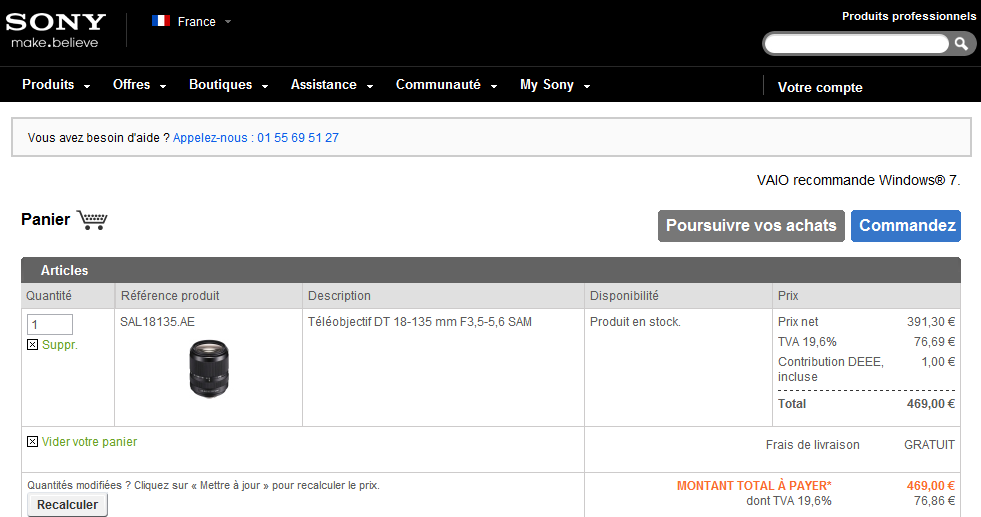The height and width of the screenshot is (517, 981).
Task: Click Poursuivre vos achats button
Action: click(x=751, y=226)
